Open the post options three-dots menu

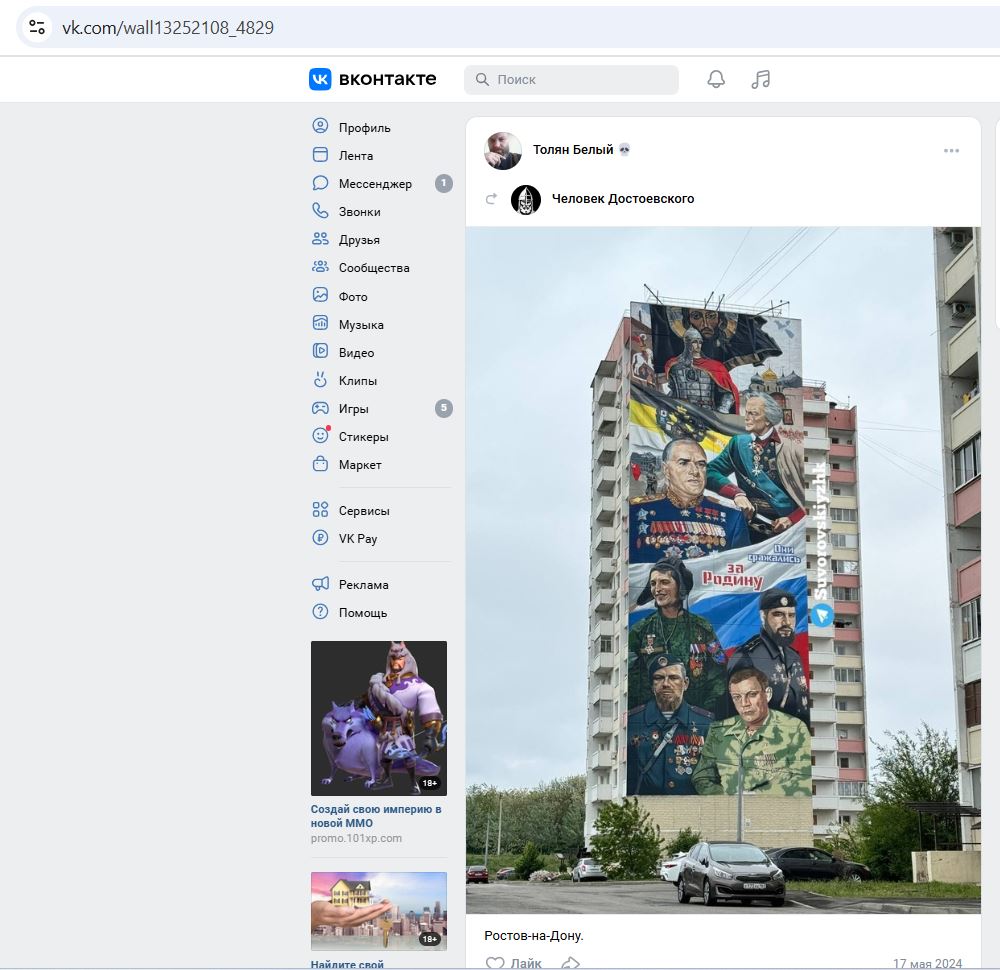click(952, 151)
